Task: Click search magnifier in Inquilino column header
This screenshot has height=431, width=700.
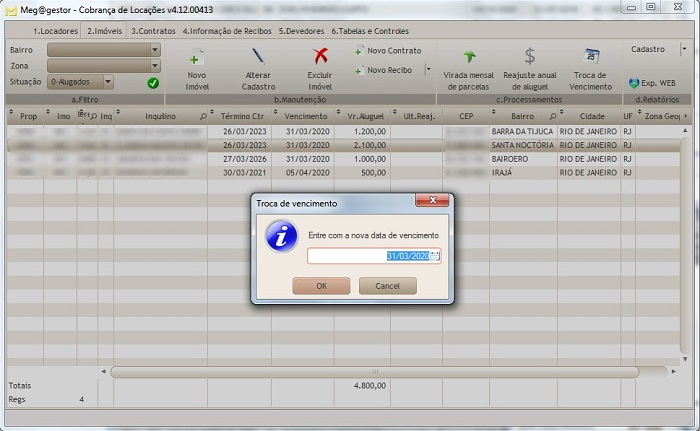Action: [203, 116]
